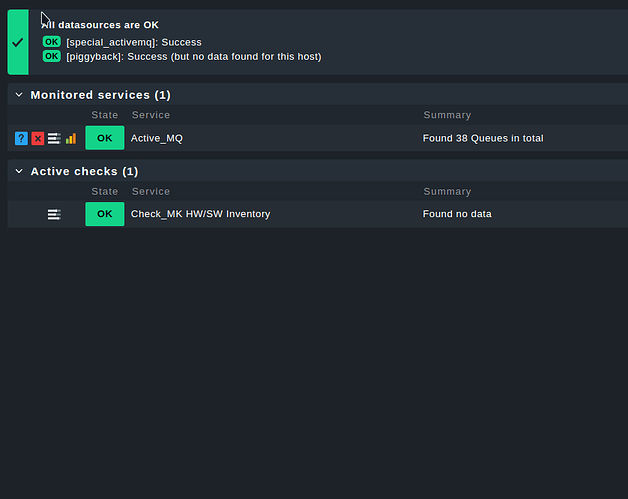
Task: Click State column header under Monitored services
Action: click(105, 115)
